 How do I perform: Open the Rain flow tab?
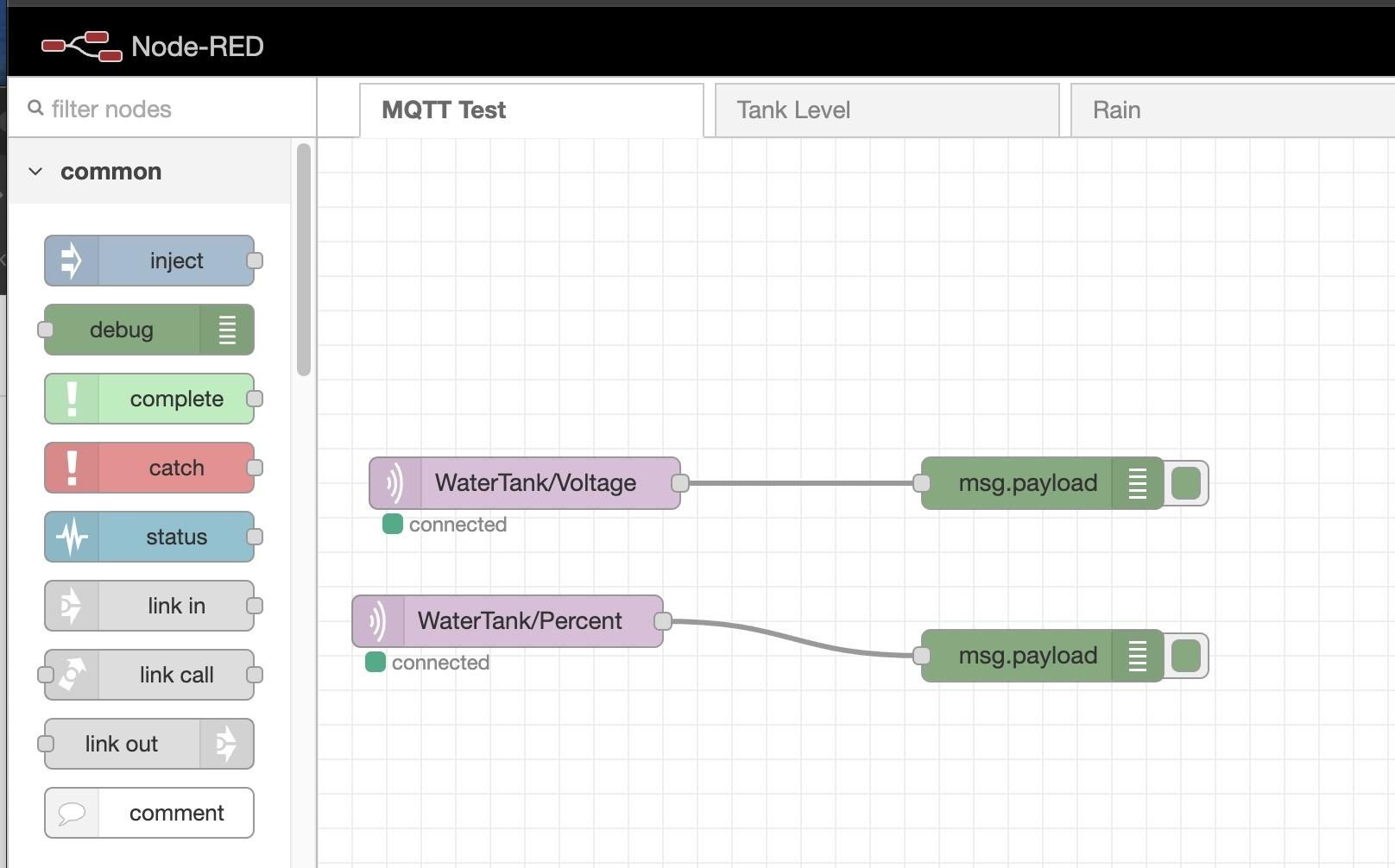1116,109
